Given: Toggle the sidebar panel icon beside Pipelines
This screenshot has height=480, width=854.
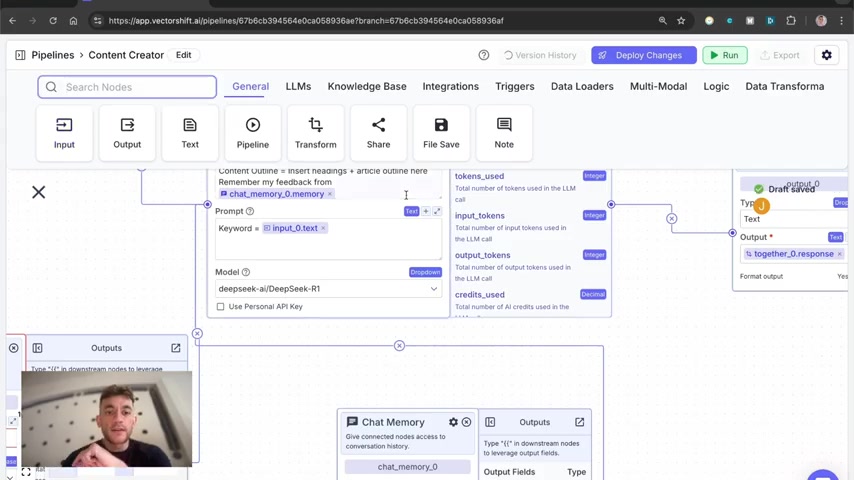Looking at the screenshot, I should [20, 55].
